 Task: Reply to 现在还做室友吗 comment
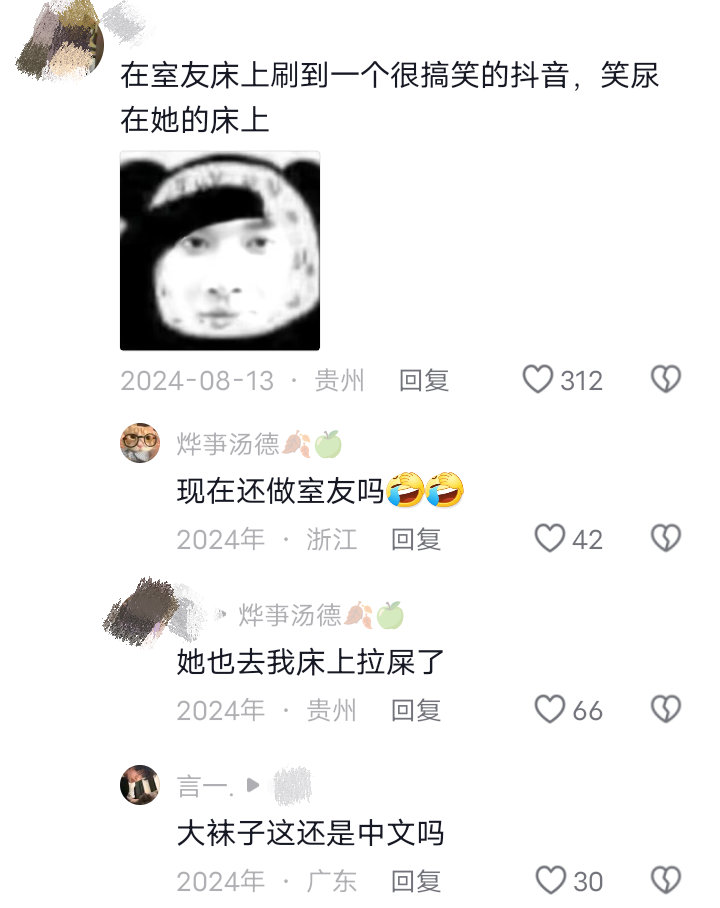(x=416, y=539)
